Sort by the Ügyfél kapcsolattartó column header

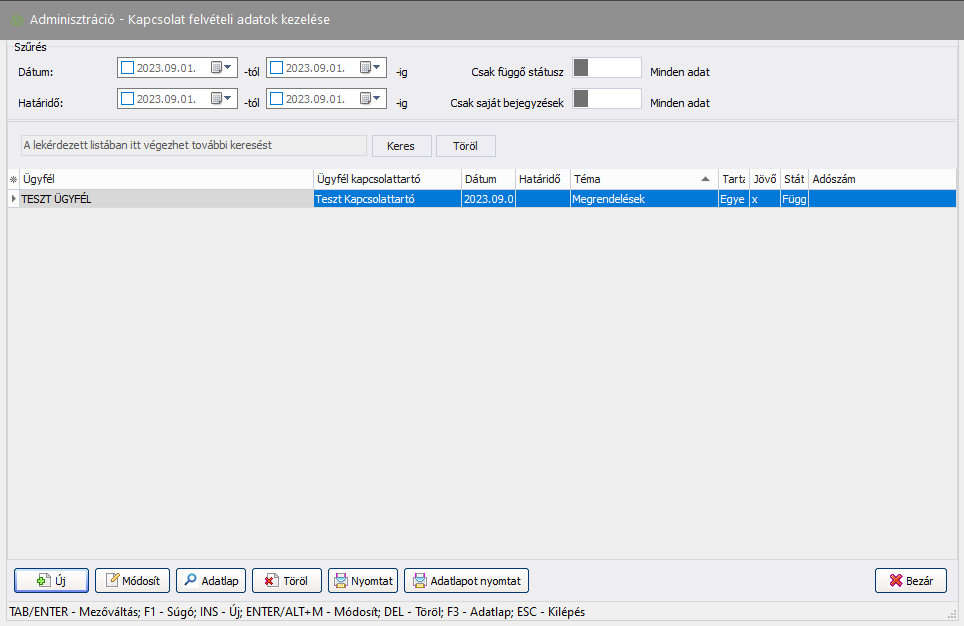click(x=386, y=179)
